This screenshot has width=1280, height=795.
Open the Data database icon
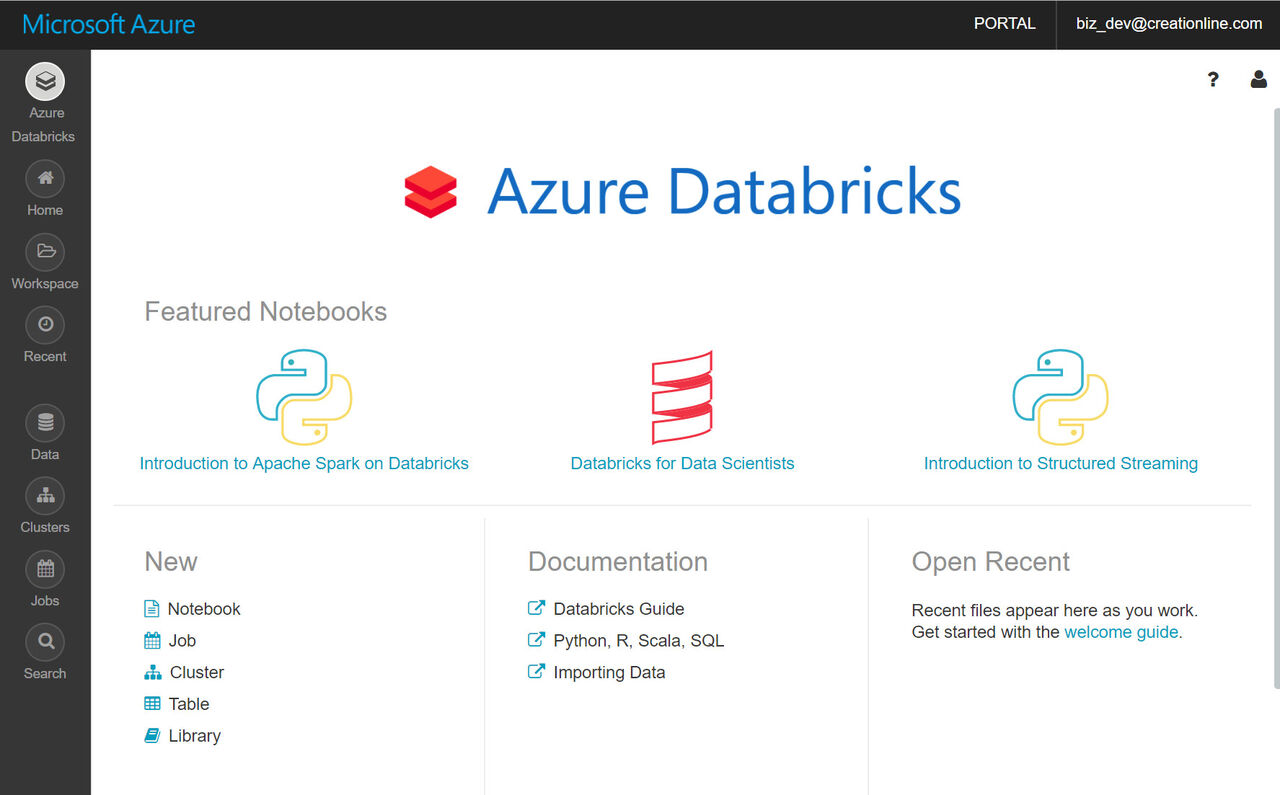45,423
